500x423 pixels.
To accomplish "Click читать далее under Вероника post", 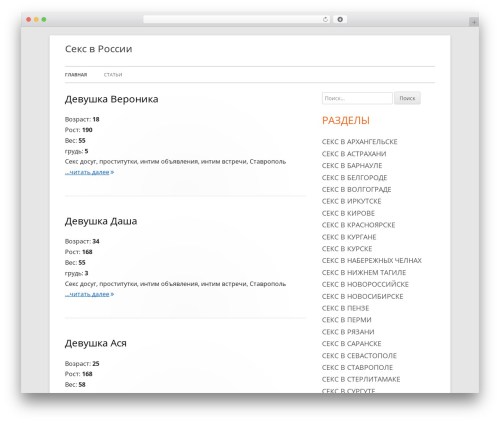I will [89, 172].
